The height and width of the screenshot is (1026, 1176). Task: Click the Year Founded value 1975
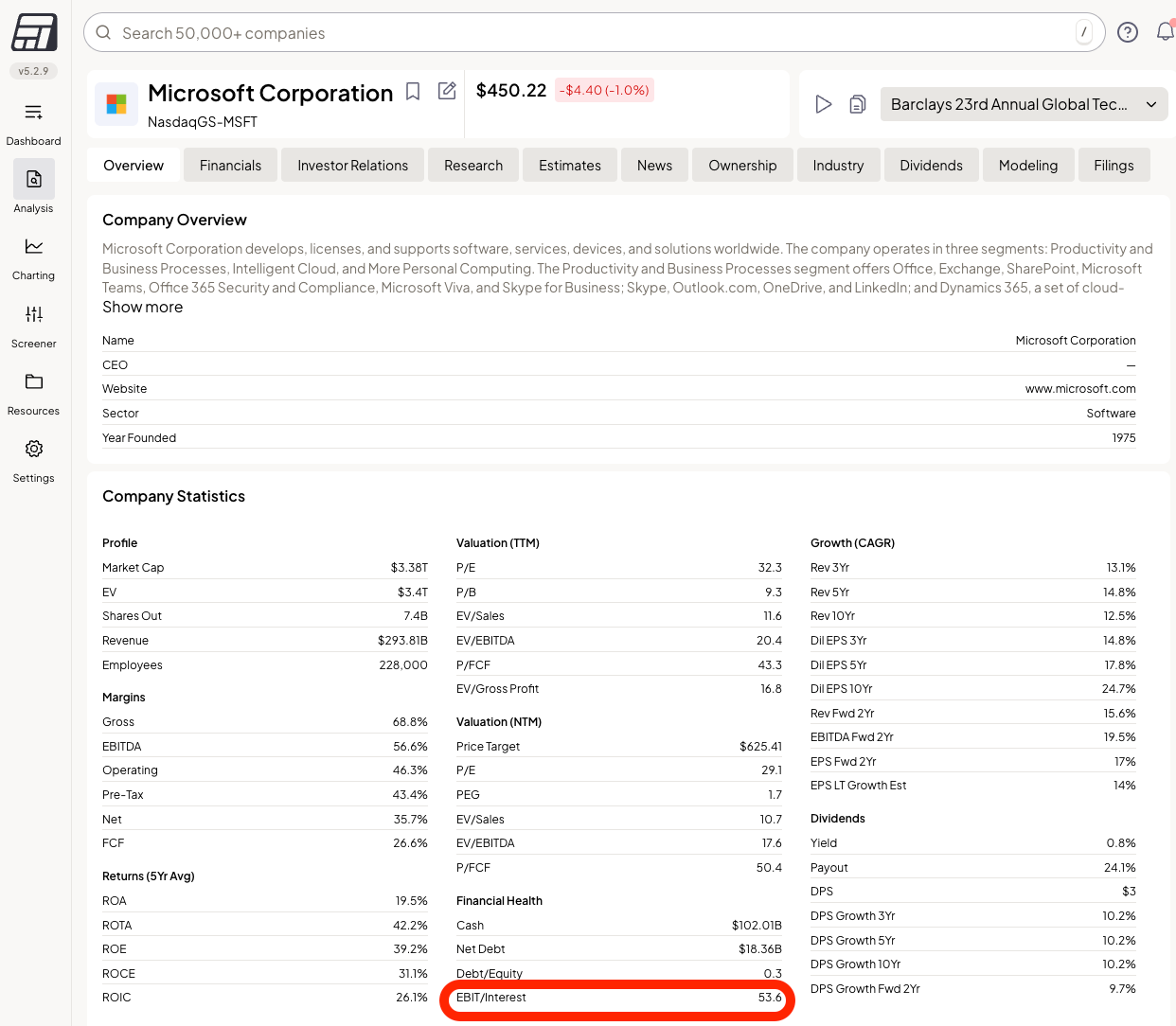(x=1124, y=438)
